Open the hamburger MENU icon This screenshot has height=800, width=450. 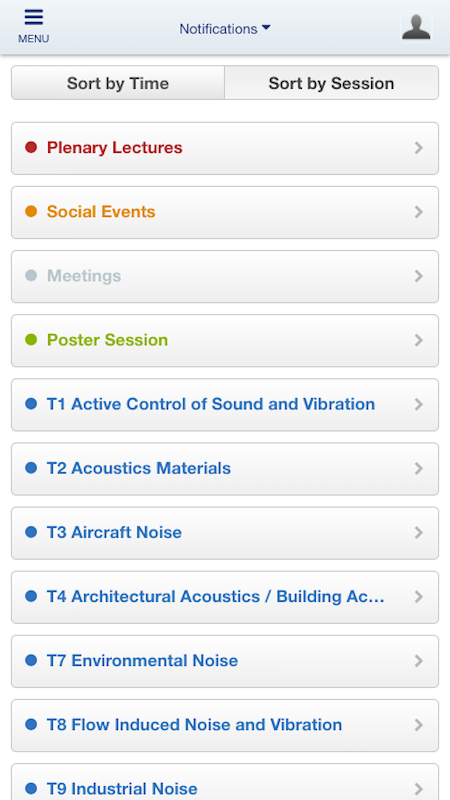(x=34, y=26)
